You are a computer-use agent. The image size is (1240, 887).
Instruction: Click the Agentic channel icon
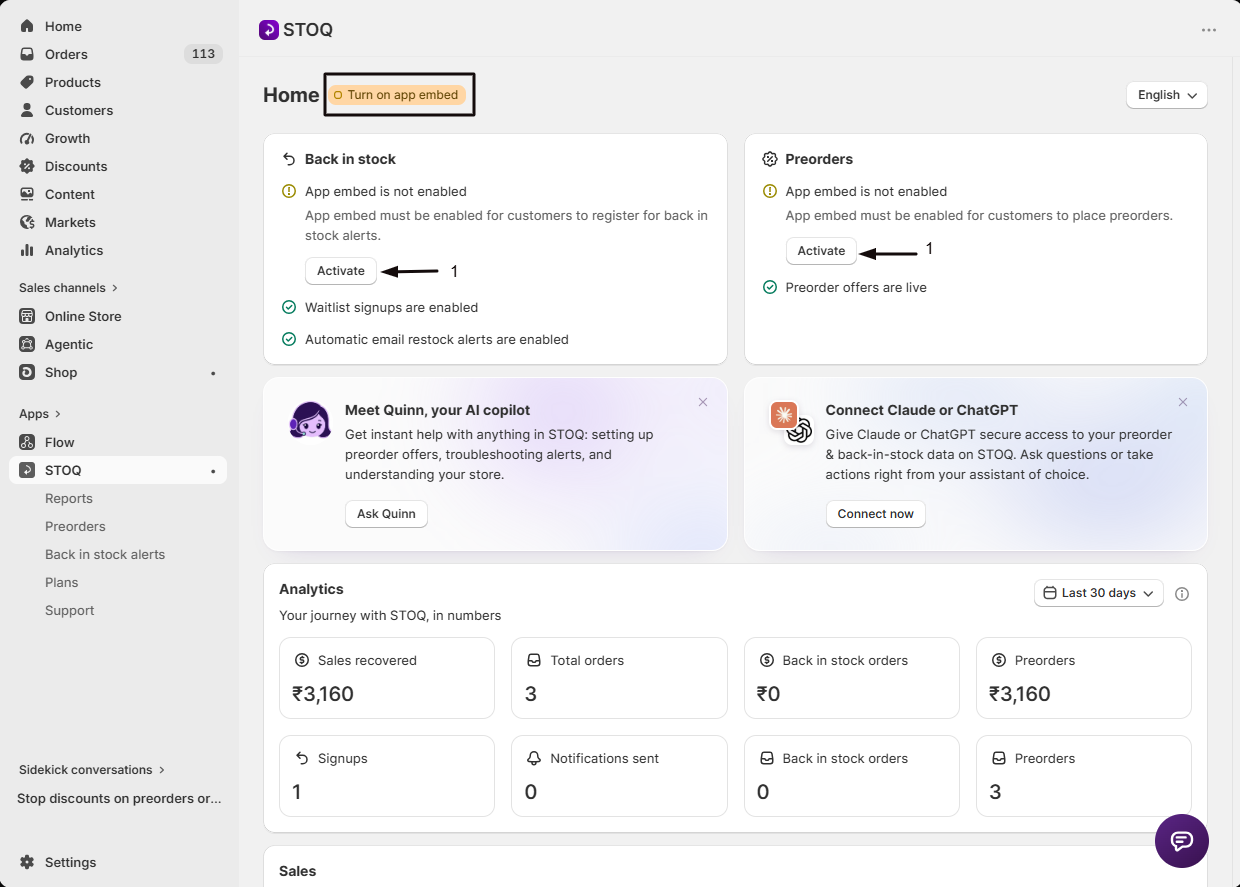coord(27,344)
